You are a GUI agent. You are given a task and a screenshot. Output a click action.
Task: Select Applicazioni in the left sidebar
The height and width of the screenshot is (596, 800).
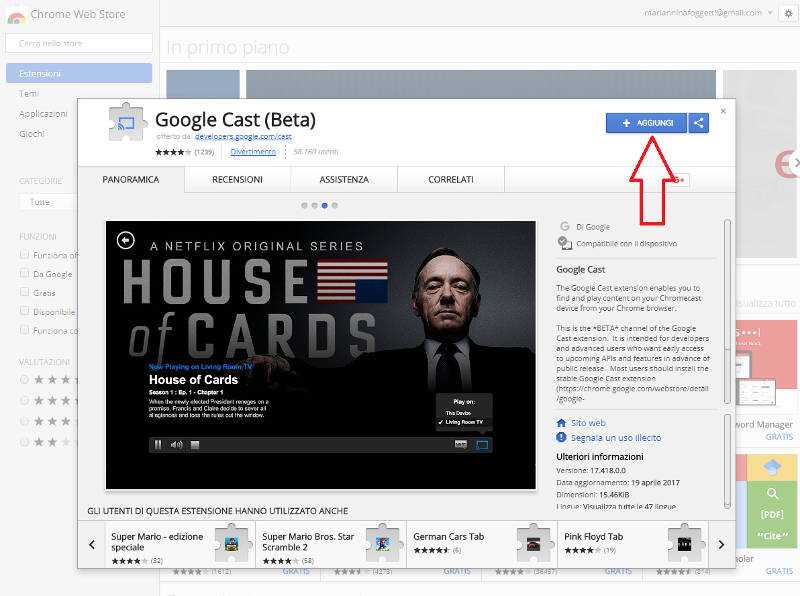43,113
